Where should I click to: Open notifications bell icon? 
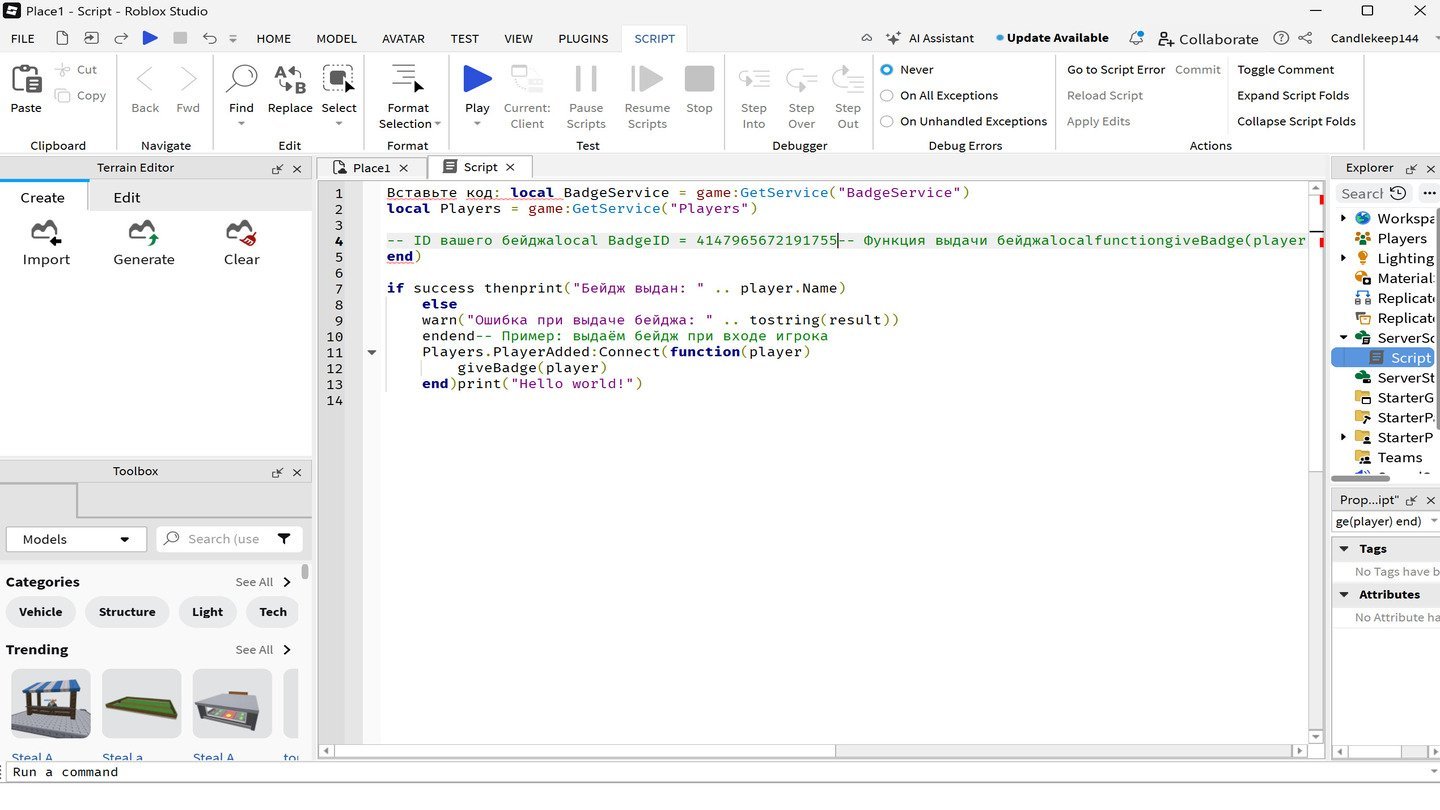click(1136, 38)
